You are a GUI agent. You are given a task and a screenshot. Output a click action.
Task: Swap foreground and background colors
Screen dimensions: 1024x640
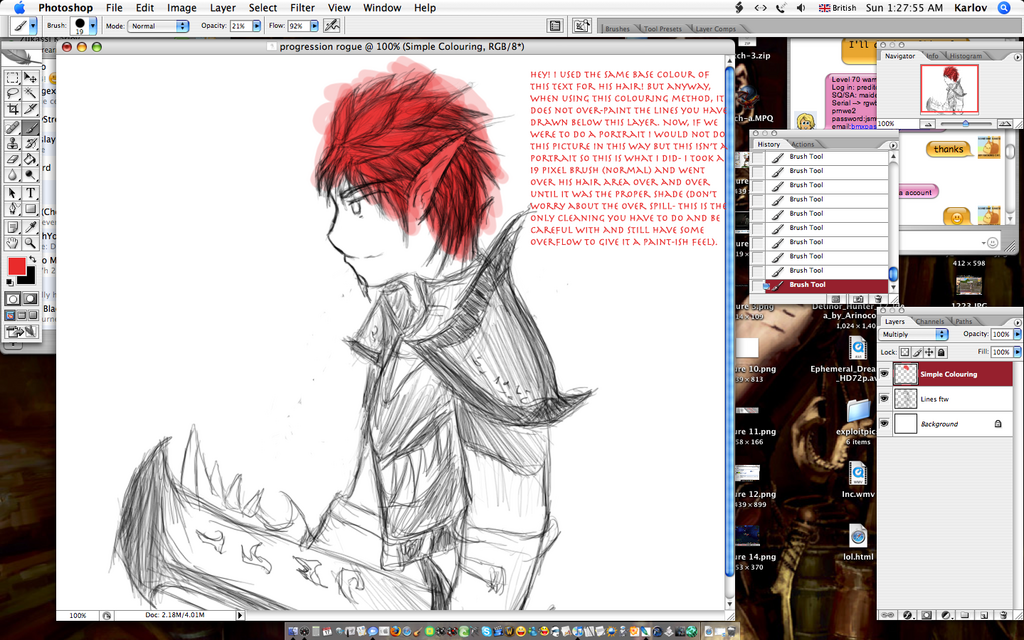[32, 259]
